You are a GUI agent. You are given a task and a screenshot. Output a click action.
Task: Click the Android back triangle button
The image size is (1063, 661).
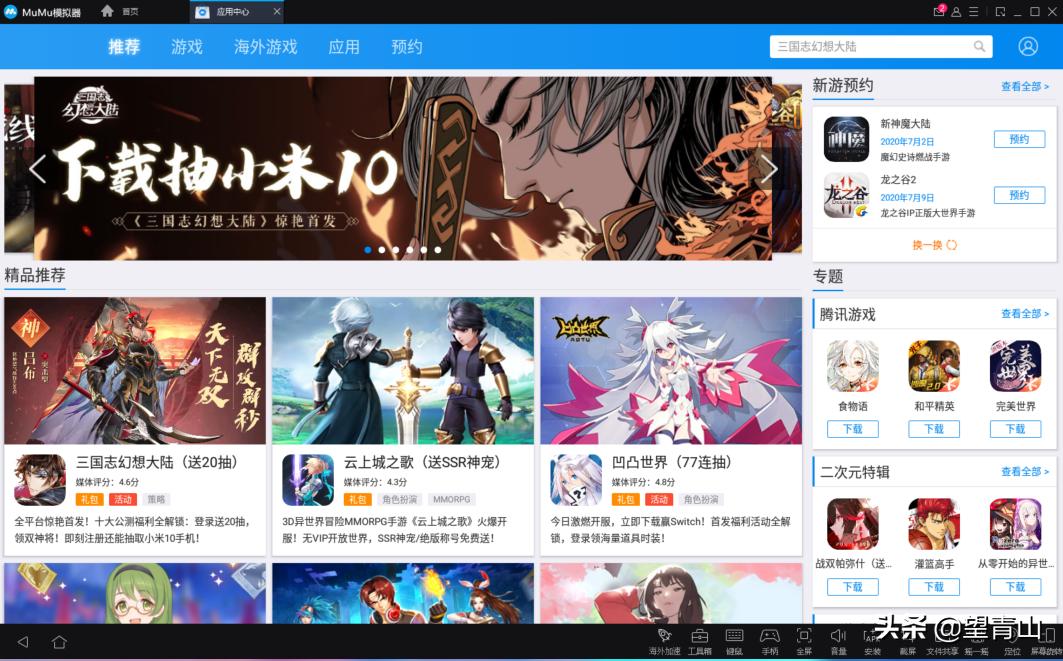click(23, 641)
